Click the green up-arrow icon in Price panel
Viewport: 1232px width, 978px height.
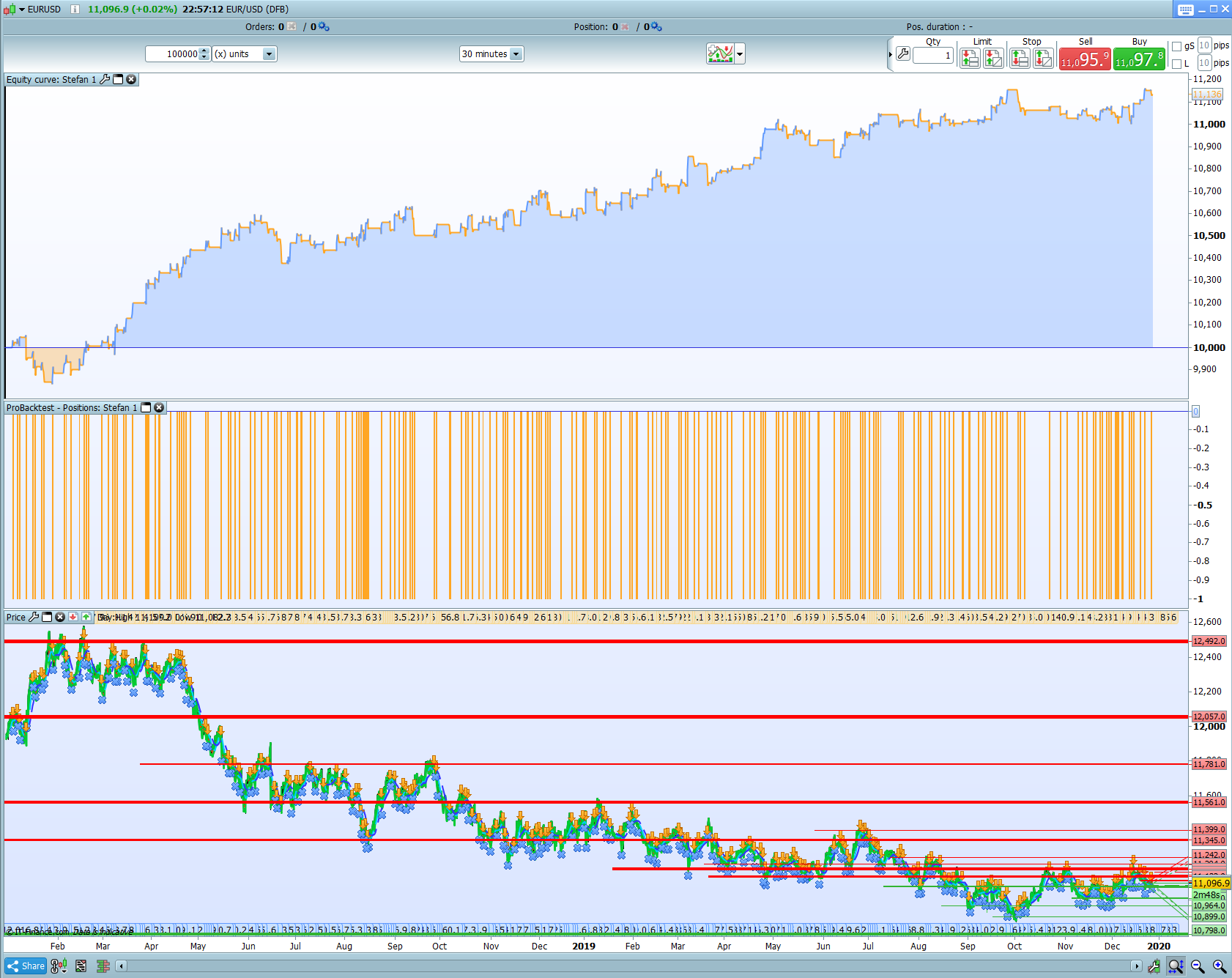86,617
